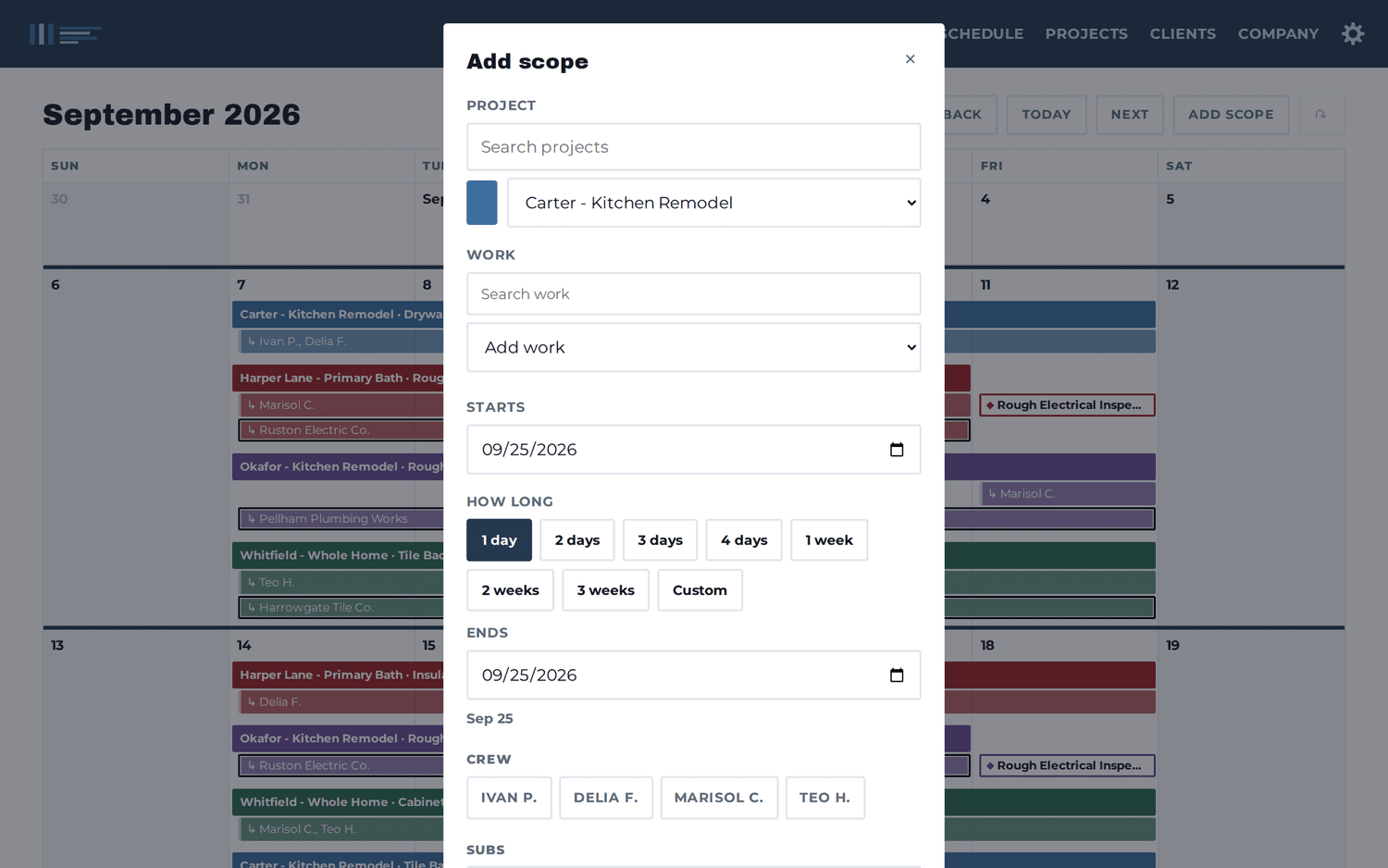
Task: Open Whitfield Whole Home Cabinet bar
Action: click(x=338, y=802)
